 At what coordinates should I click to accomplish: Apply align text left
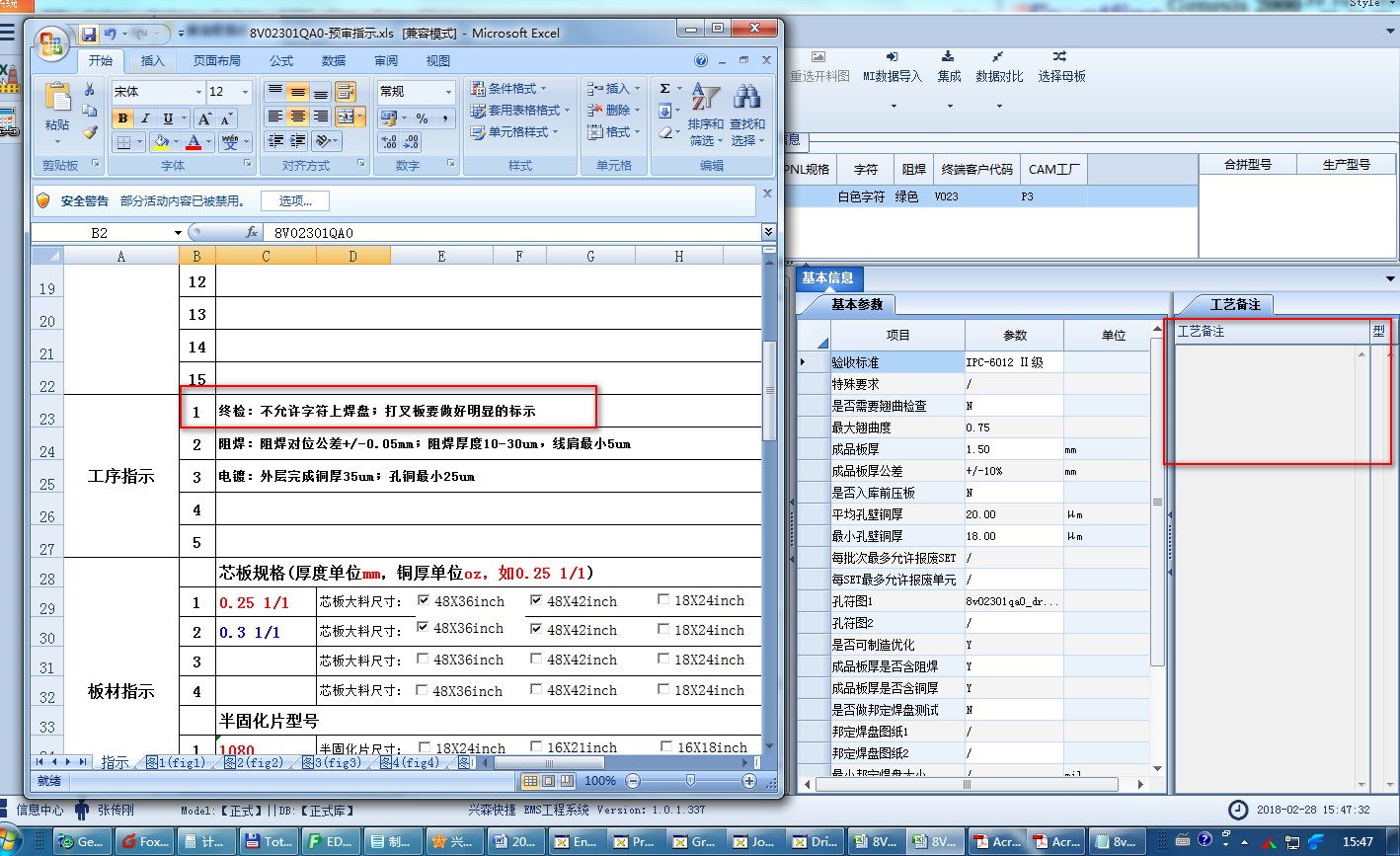click(x=276, y=117)
